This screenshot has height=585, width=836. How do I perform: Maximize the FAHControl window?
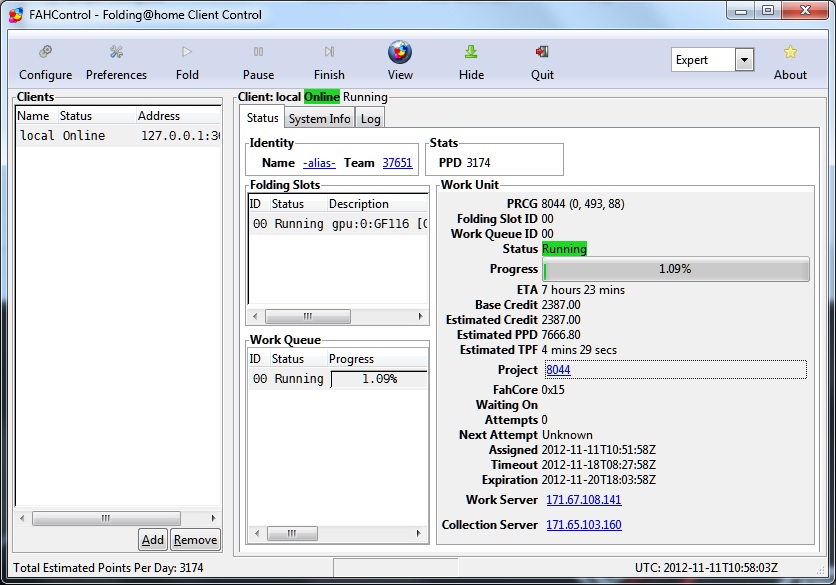click(768, 11)
